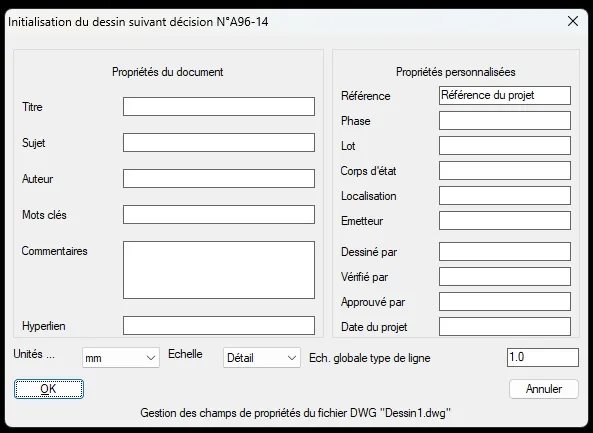Viewport: 593px width, 433px height.
Task: Select the Localisation input field
Action: coord(505,196)
